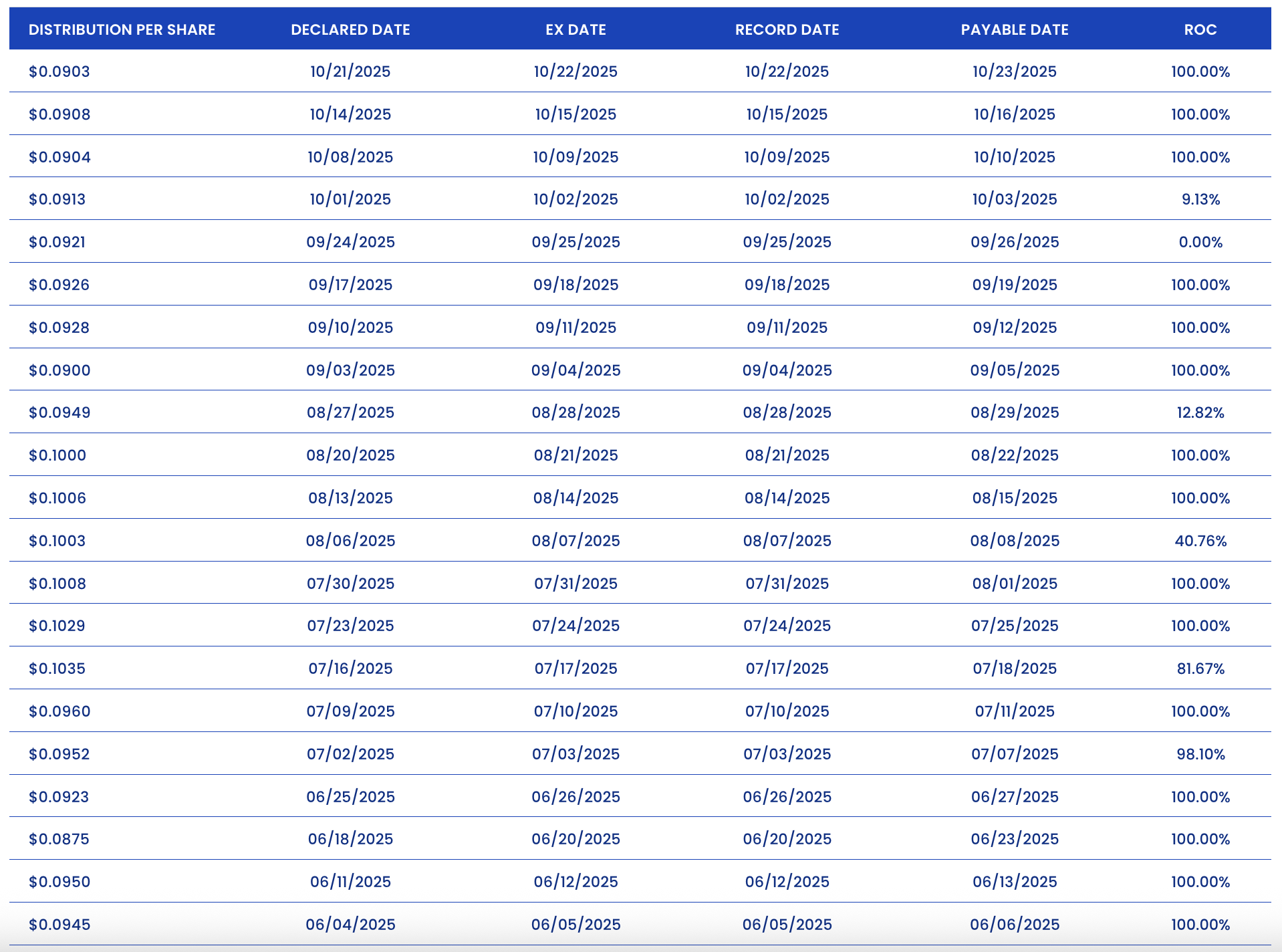This screenshot has width=1282, height=952.
Task: Click declared date 10/14/2025
Action: tap(350, 114)
